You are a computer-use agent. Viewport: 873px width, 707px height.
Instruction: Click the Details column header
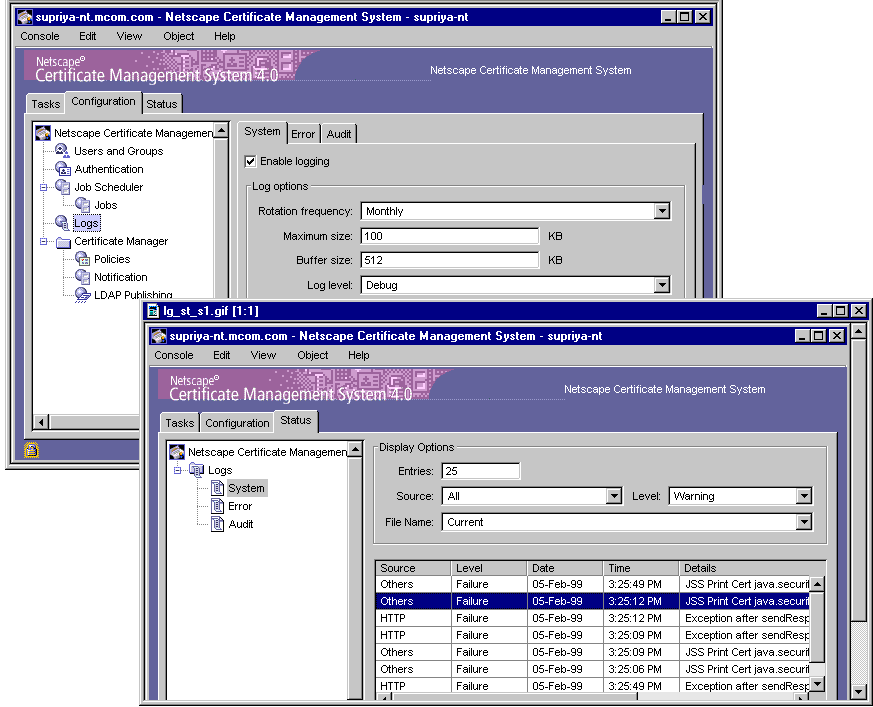[x=752, y=568]
